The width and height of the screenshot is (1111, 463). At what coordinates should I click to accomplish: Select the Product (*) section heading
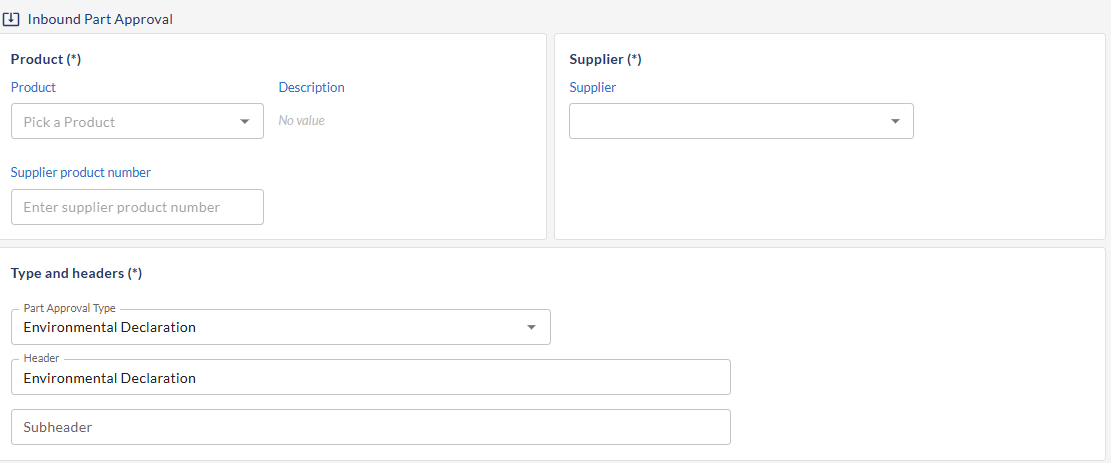(46, 59)
